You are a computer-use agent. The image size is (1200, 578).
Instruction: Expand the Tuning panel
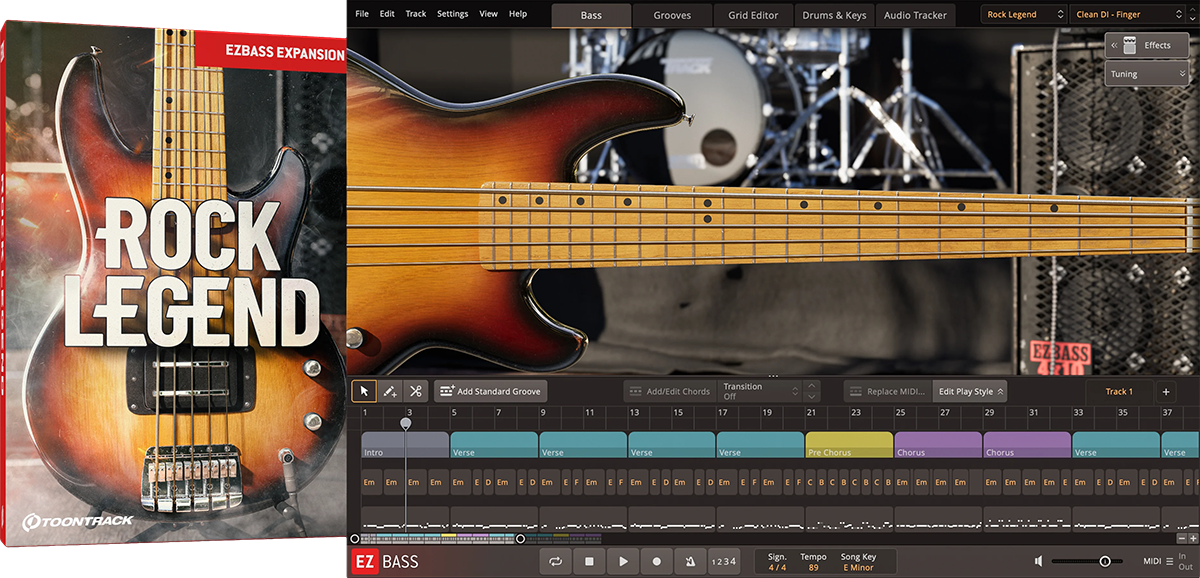1146,74
